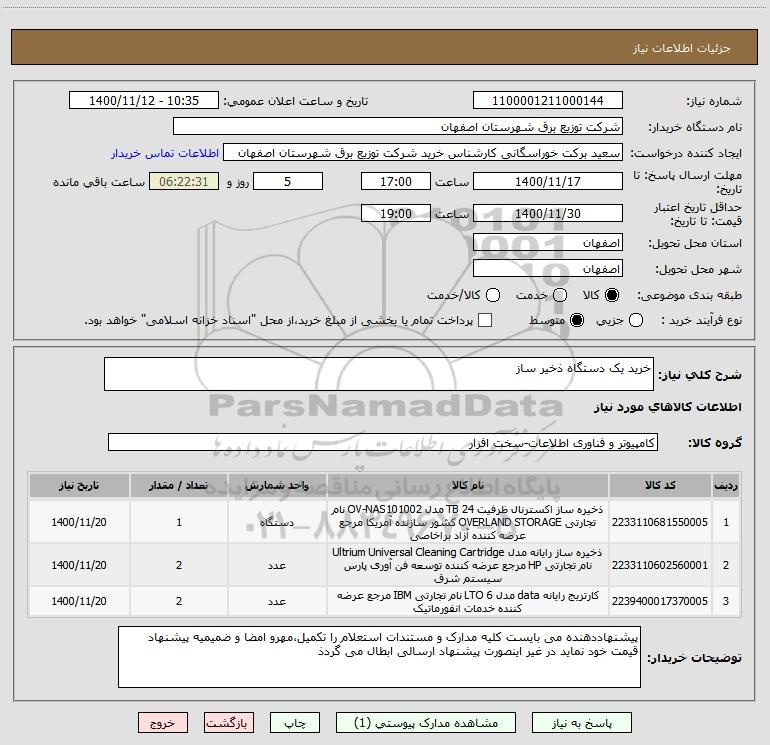Click the بازگشت back button

[229, 723]
